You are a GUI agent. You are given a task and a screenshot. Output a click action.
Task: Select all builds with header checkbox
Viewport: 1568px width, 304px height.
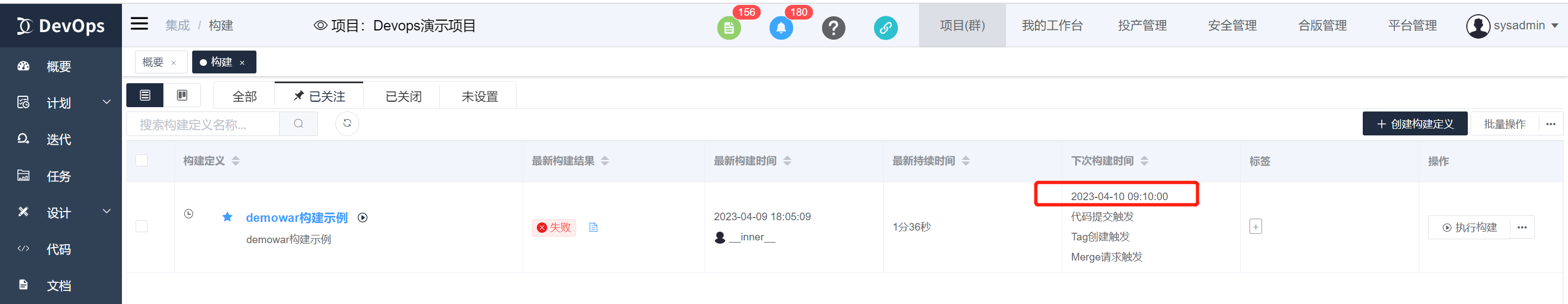click(142, 160)
